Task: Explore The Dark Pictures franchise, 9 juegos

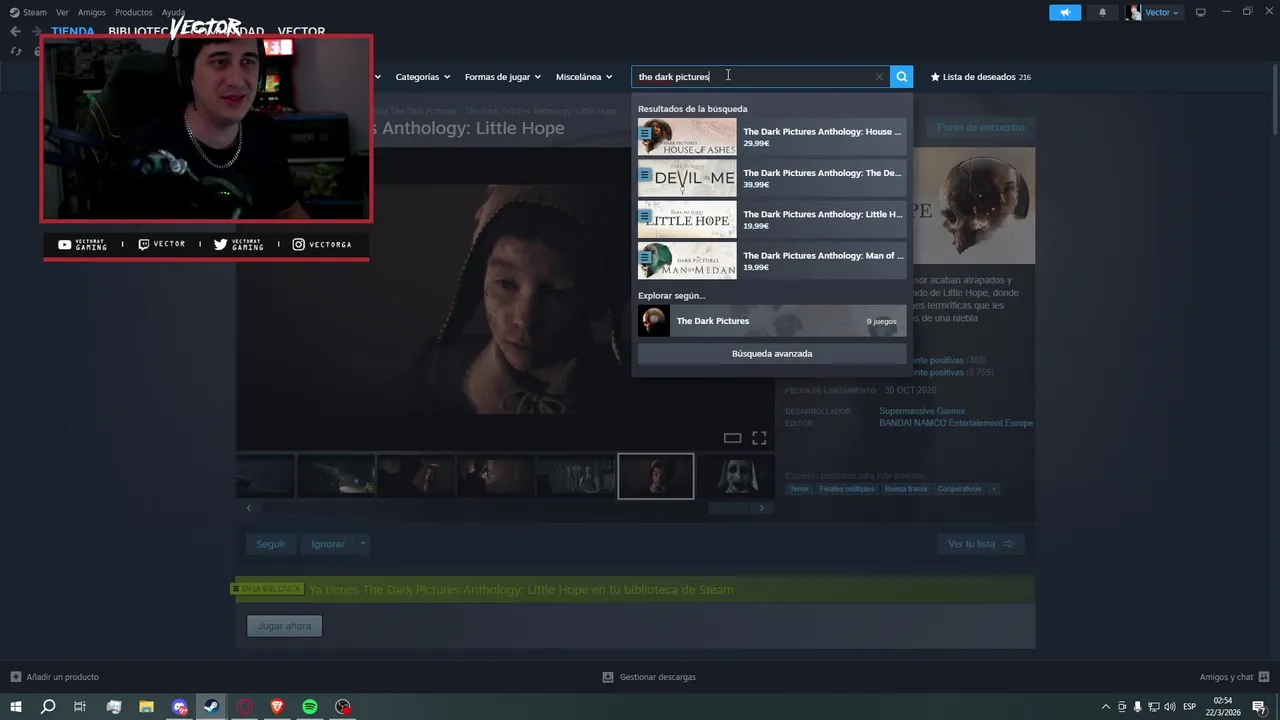Action: click(x=772, y=321)
